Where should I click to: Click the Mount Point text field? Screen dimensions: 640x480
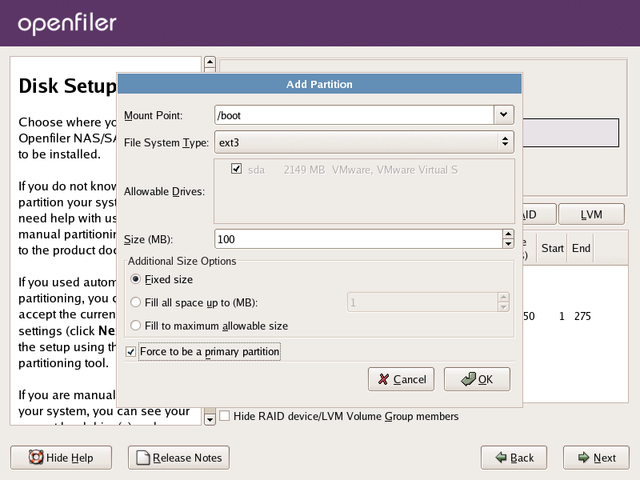point(353,115)
